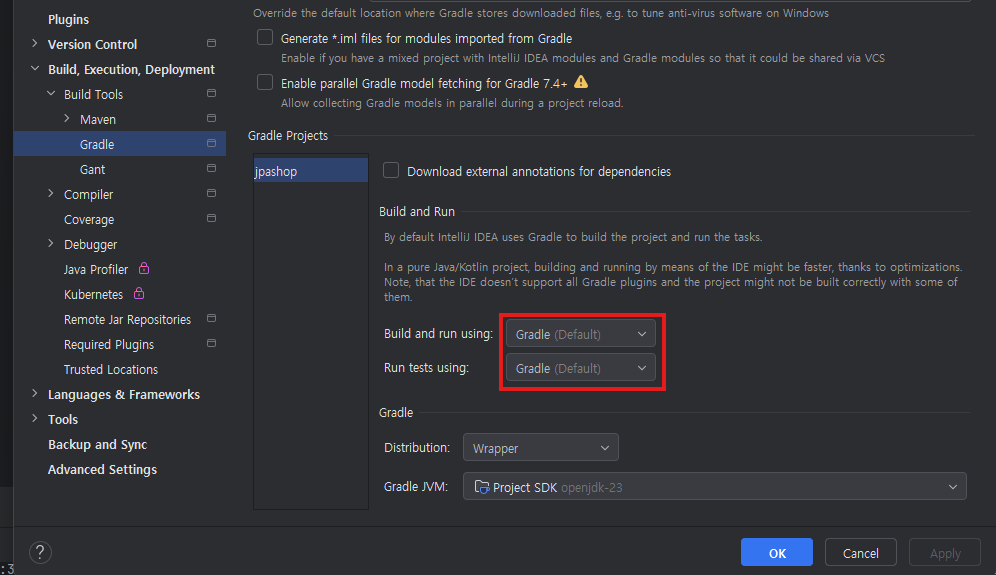Click the project-level icon beside Version Control
This screenshot has width=996, height=575.
point(212,43)
